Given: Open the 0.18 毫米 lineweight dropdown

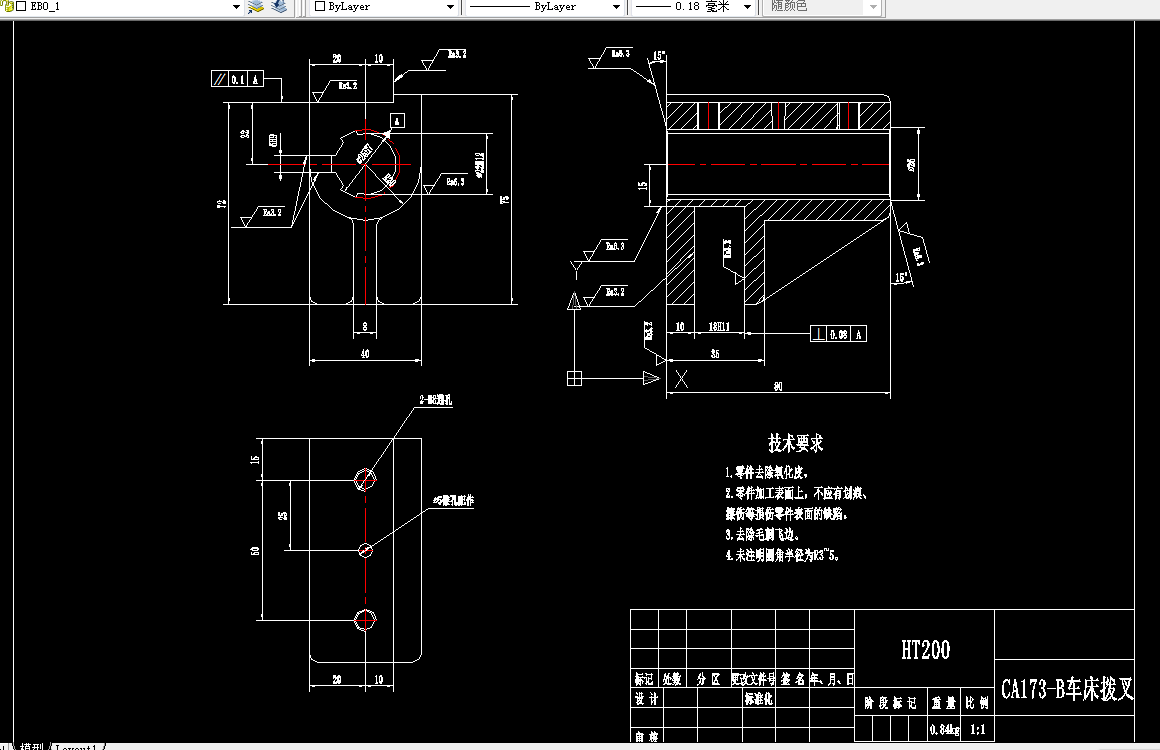Looking at the screenshot, I should (747, 7).
